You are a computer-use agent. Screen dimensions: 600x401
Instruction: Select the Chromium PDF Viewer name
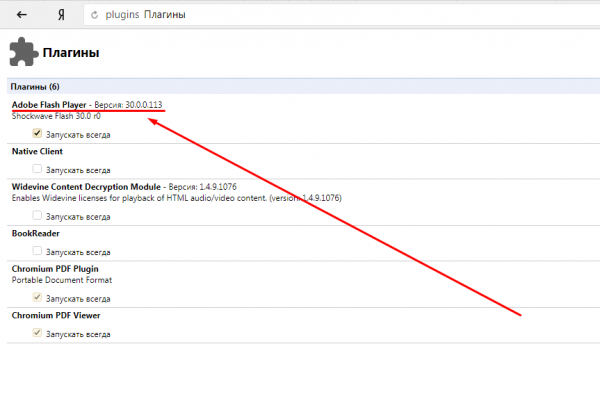[56, 316]
